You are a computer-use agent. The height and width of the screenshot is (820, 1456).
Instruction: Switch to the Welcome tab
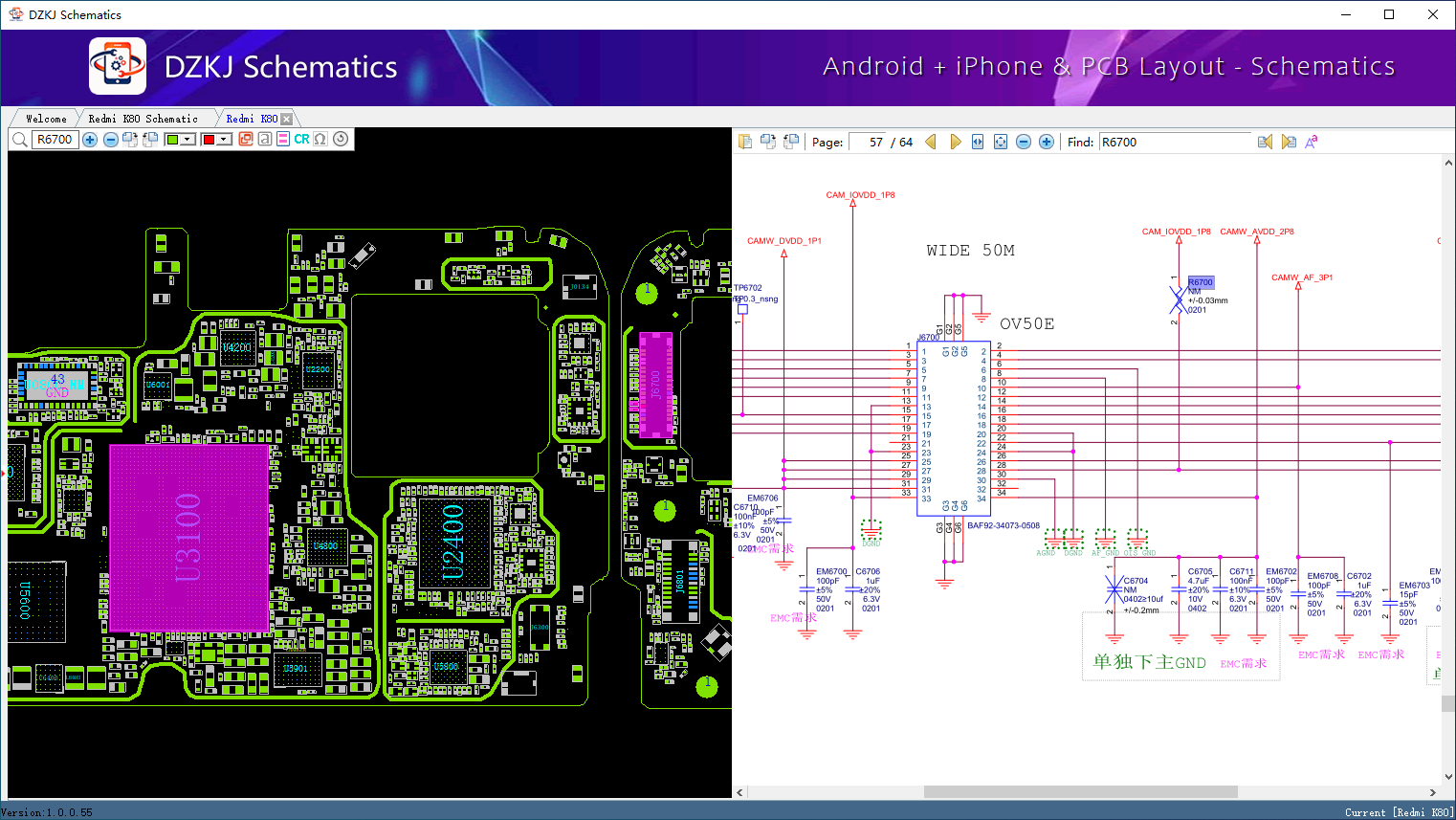click(46, 119)
